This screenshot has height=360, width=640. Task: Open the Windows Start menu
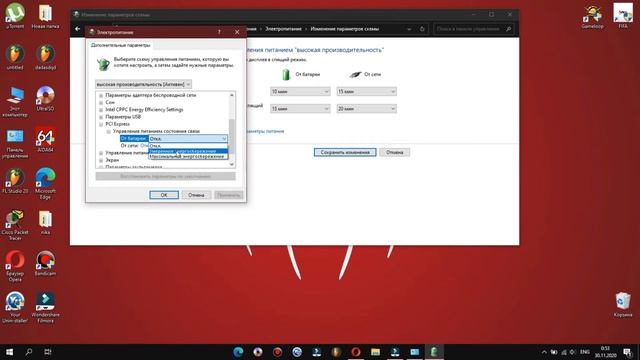pos(9,352)
